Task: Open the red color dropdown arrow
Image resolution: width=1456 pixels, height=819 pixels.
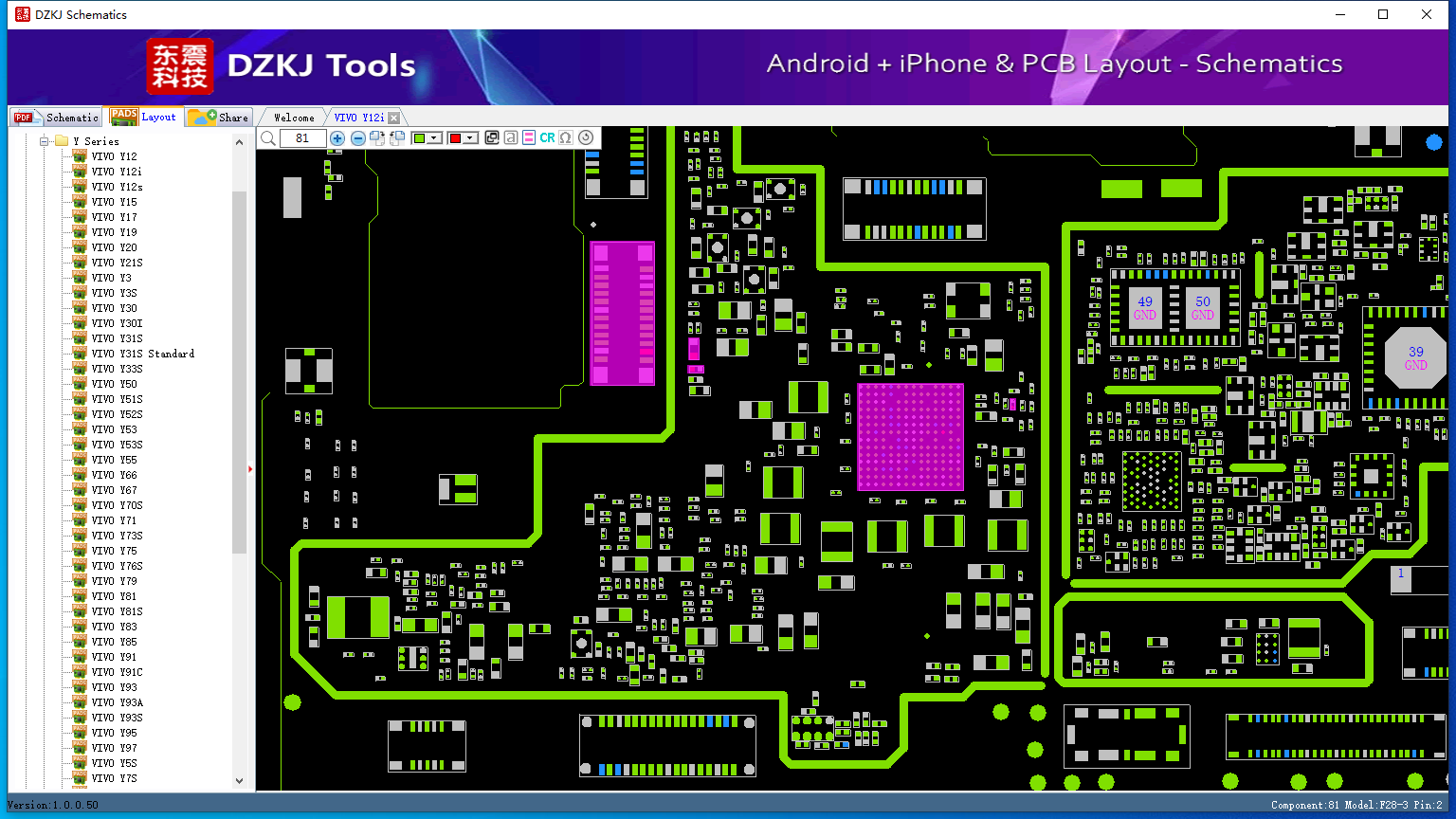Action: coord(470,138)
